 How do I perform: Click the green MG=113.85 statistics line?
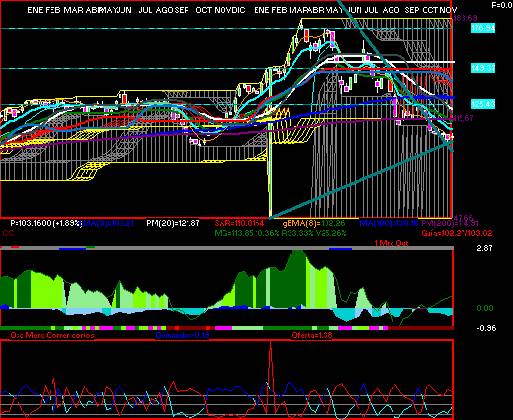(280, 233)
